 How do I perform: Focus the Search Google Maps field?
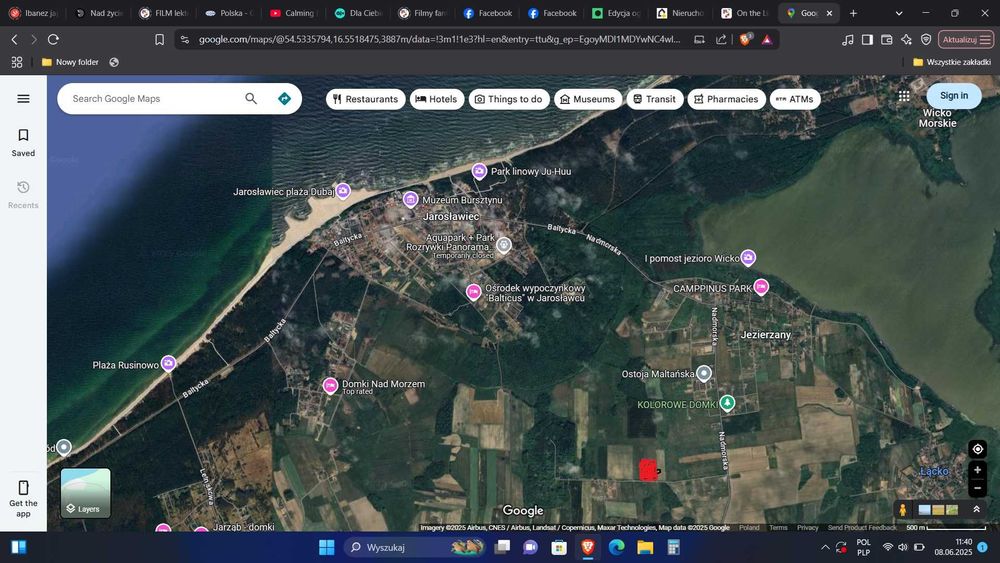click(x=153, y=98)
